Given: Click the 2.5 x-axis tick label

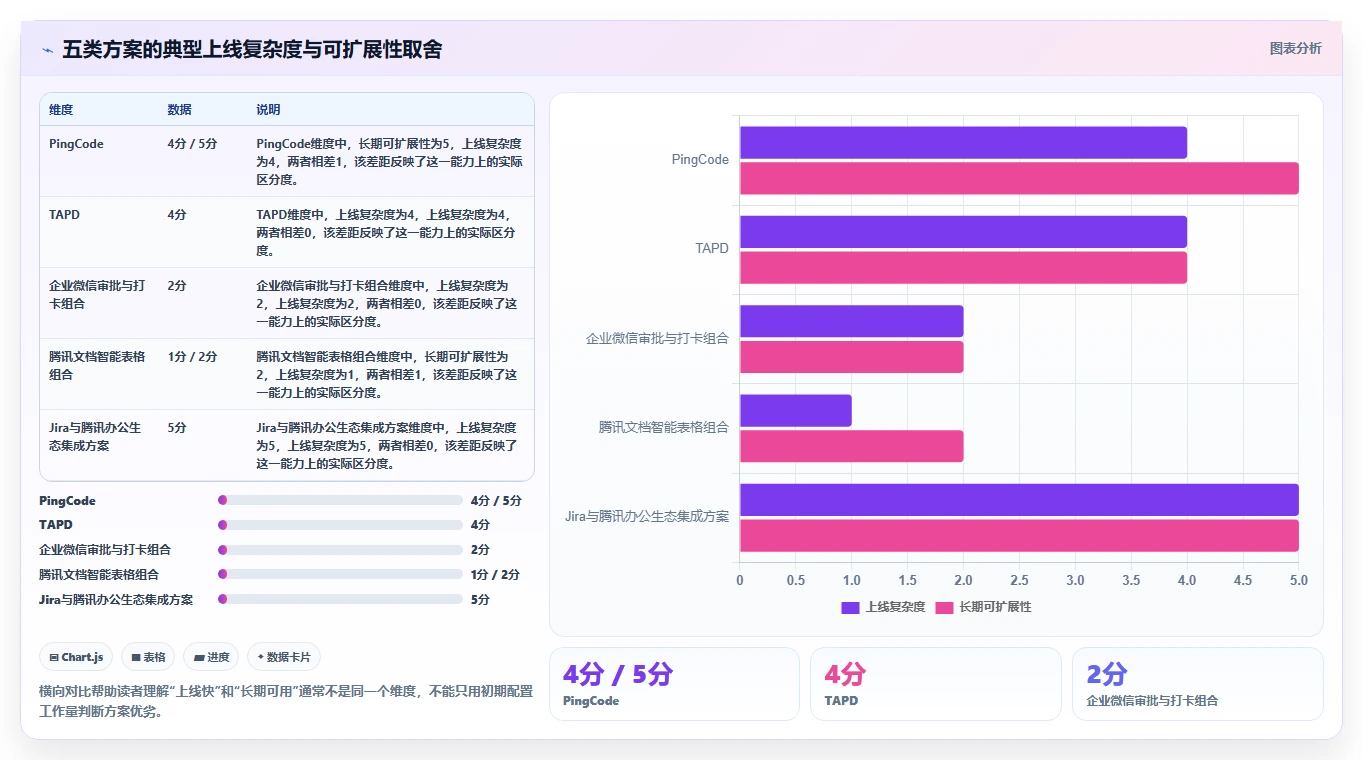Looking at the screenshot, I should (x=1019, y=581).
